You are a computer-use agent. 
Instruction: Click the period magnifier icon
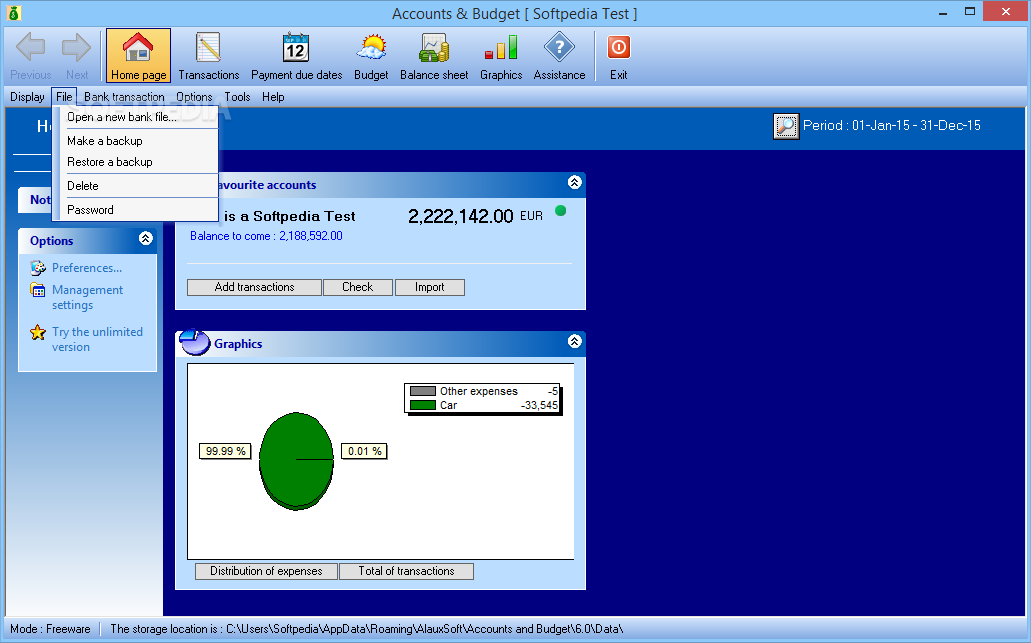[786, 126]
